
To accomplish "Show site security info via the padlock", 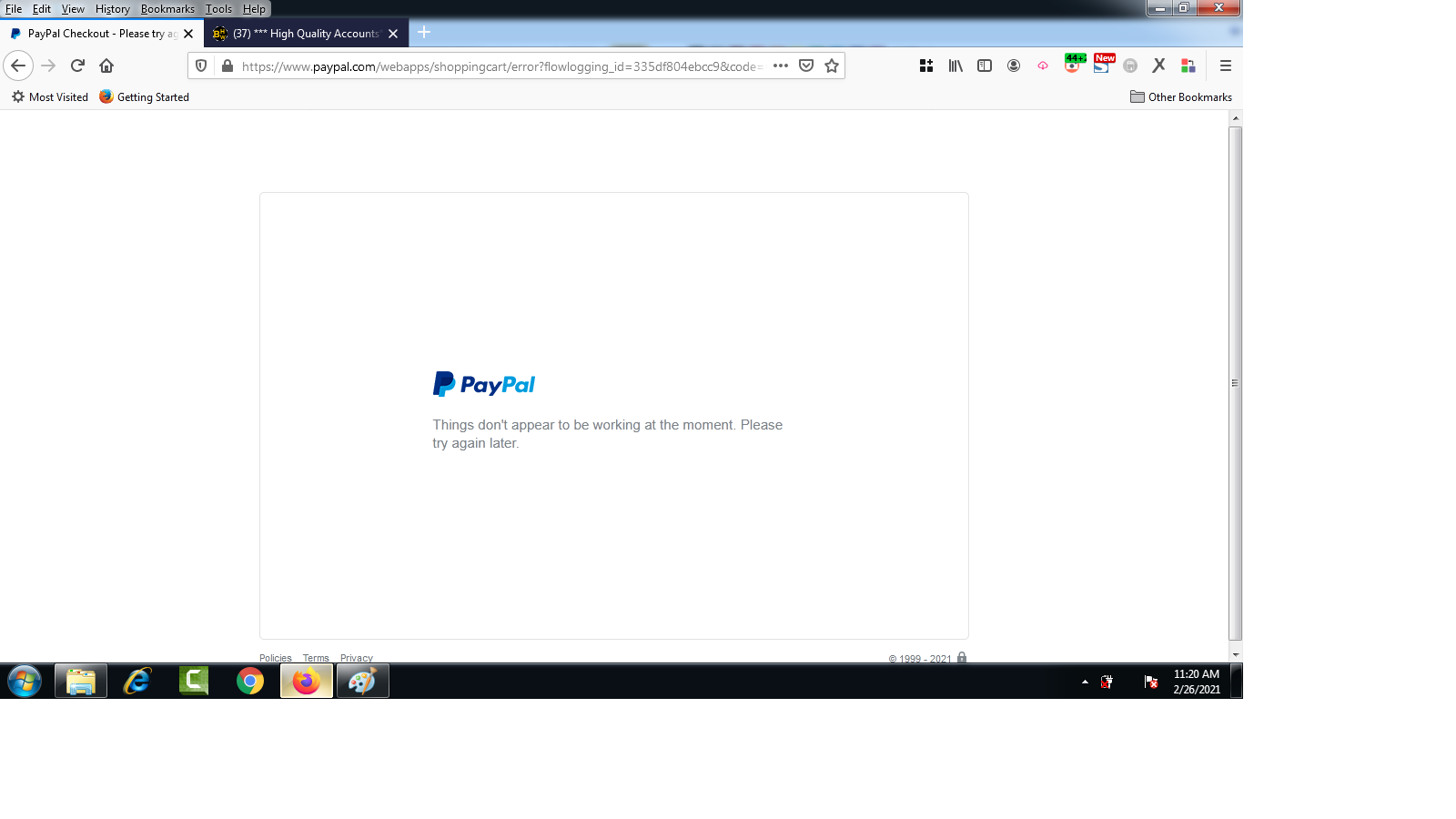I will (227, 66).
